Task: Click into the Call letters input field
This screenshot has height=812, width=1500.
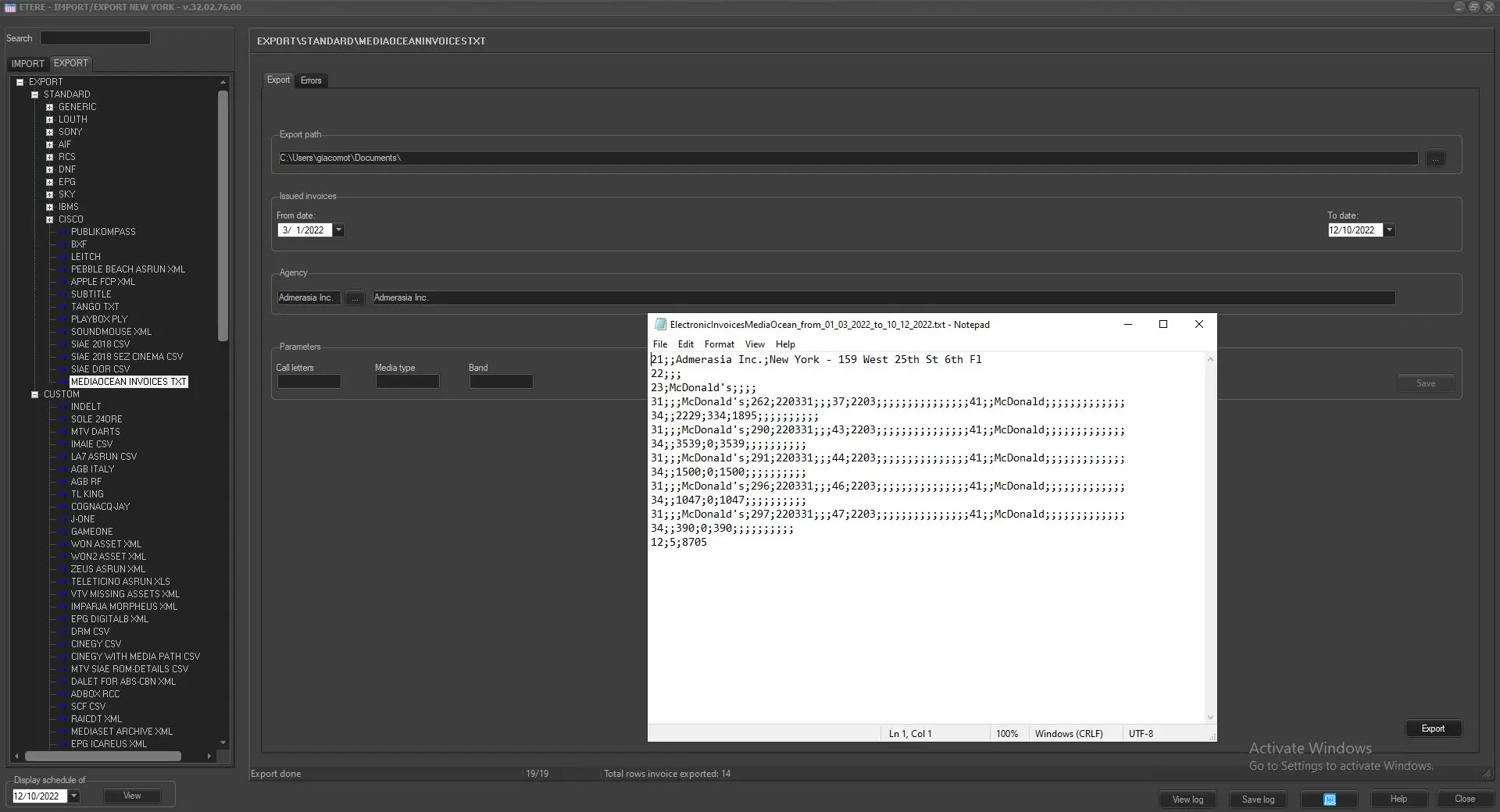Action: point(309,382)
